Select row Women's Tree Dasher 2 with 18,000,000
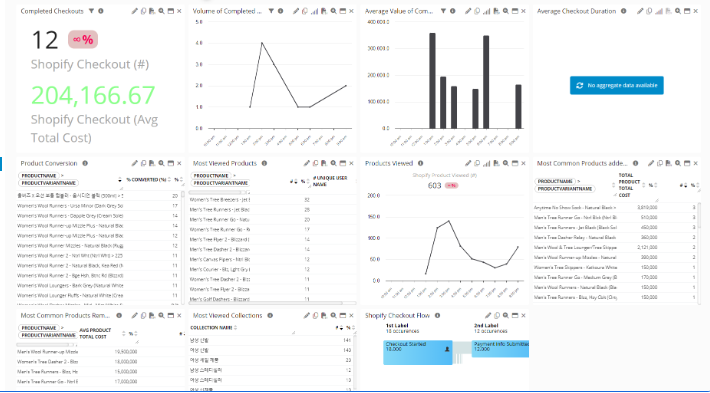710x393 pixels. click(x=98, y=362)
